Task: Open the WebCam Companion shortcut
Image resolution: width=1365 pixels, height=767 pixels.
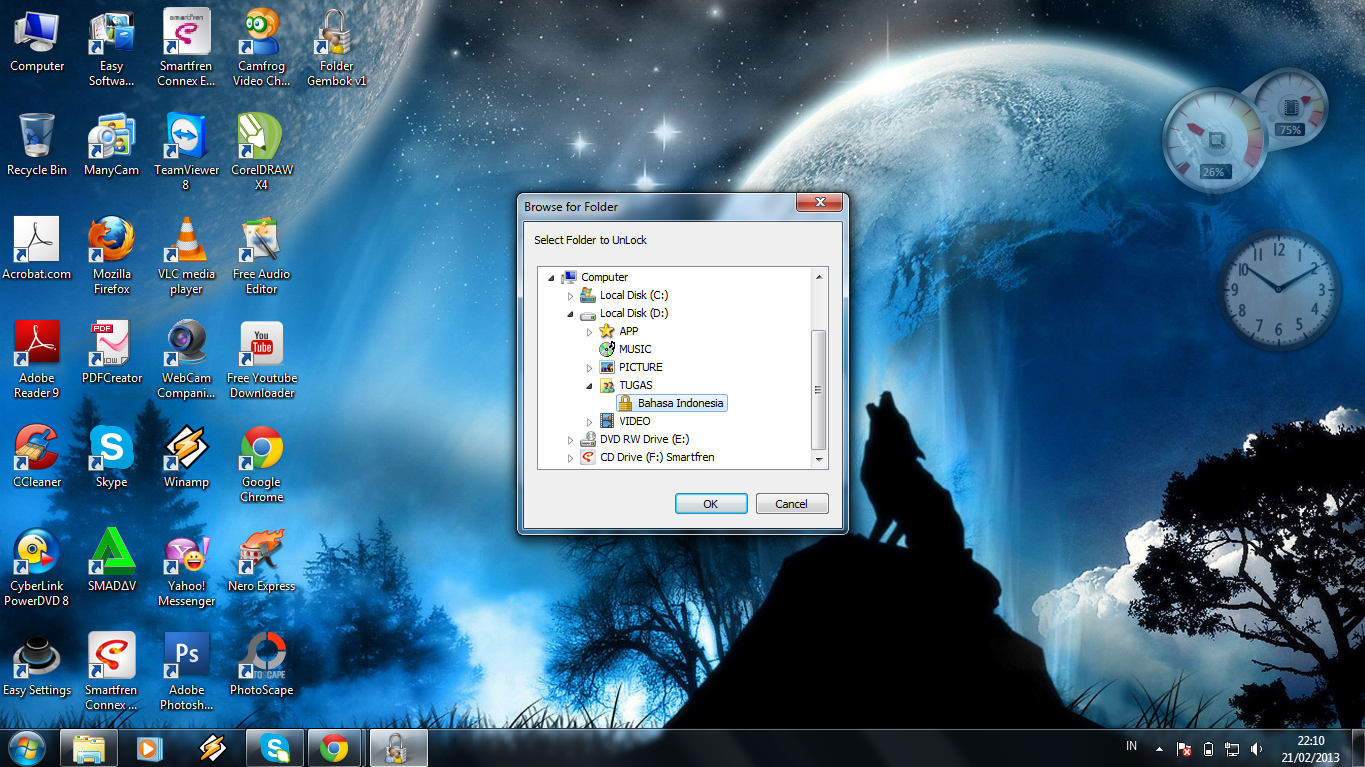Action: [x=187, y=360]
